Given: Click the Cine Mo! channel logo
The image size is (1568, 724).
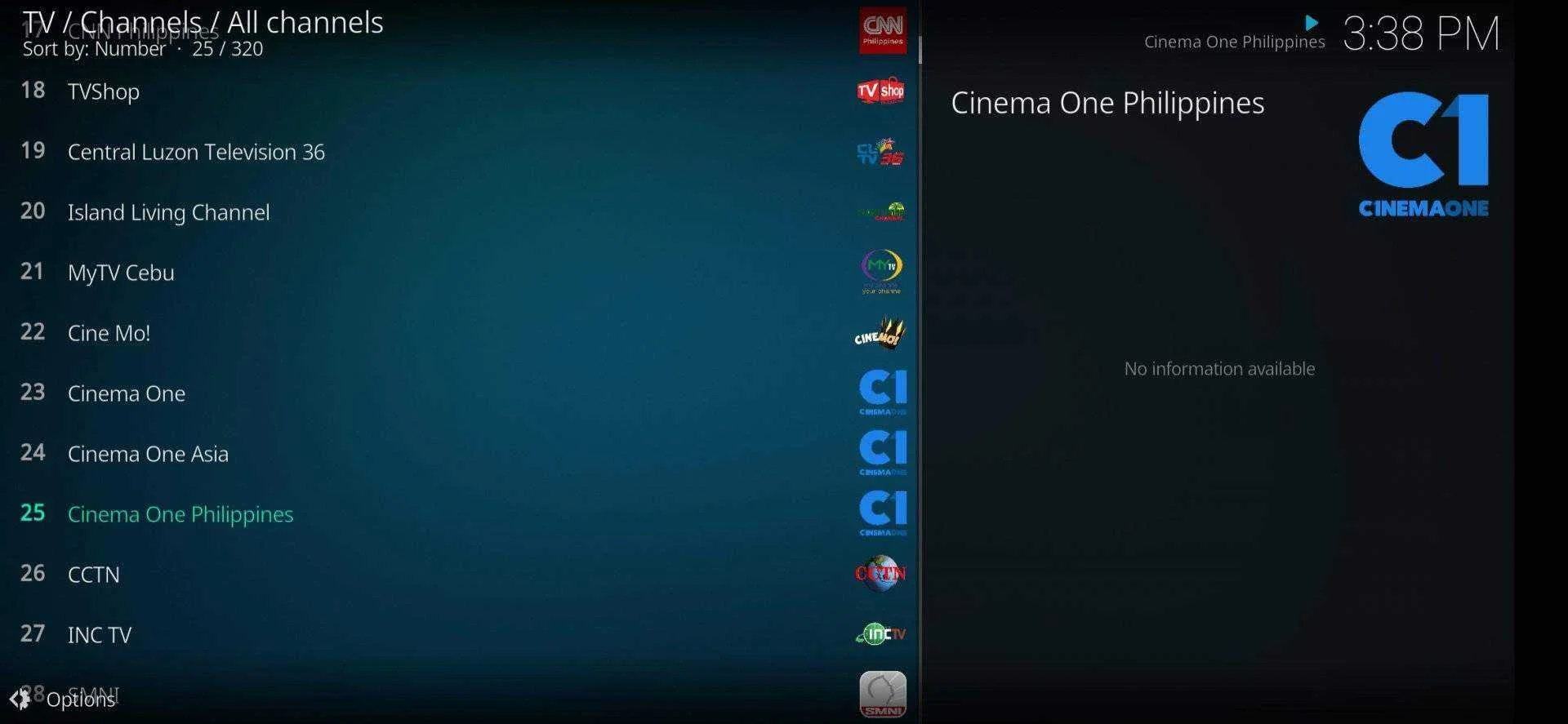Looking at the screenshot, I should pyautogui.click(x=880, y=333).
